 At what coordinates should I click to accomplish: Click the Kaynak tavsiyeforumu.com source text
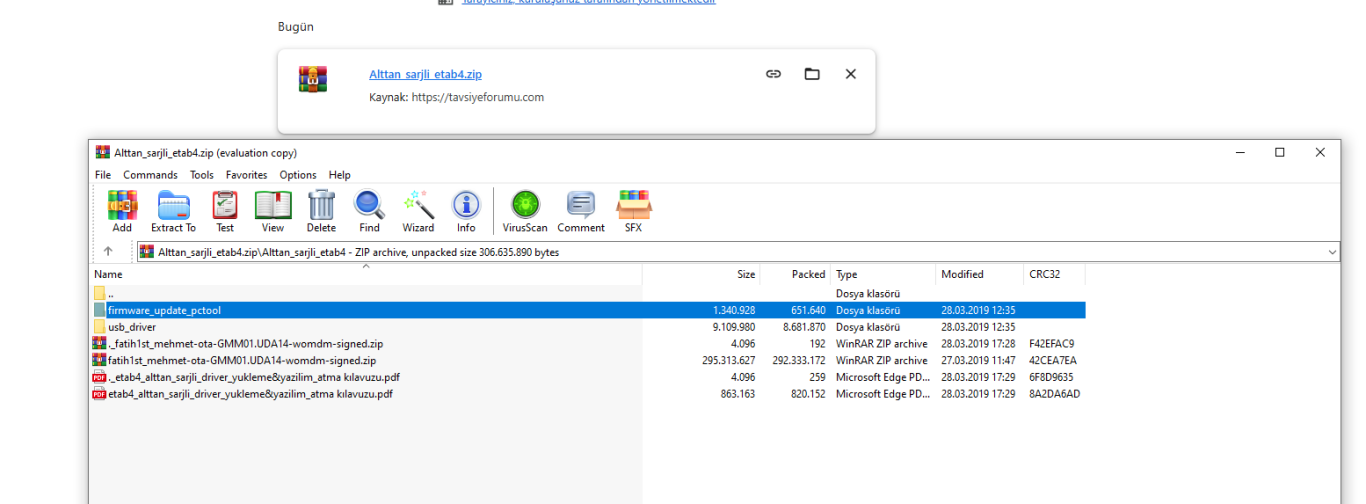[456, 98]
